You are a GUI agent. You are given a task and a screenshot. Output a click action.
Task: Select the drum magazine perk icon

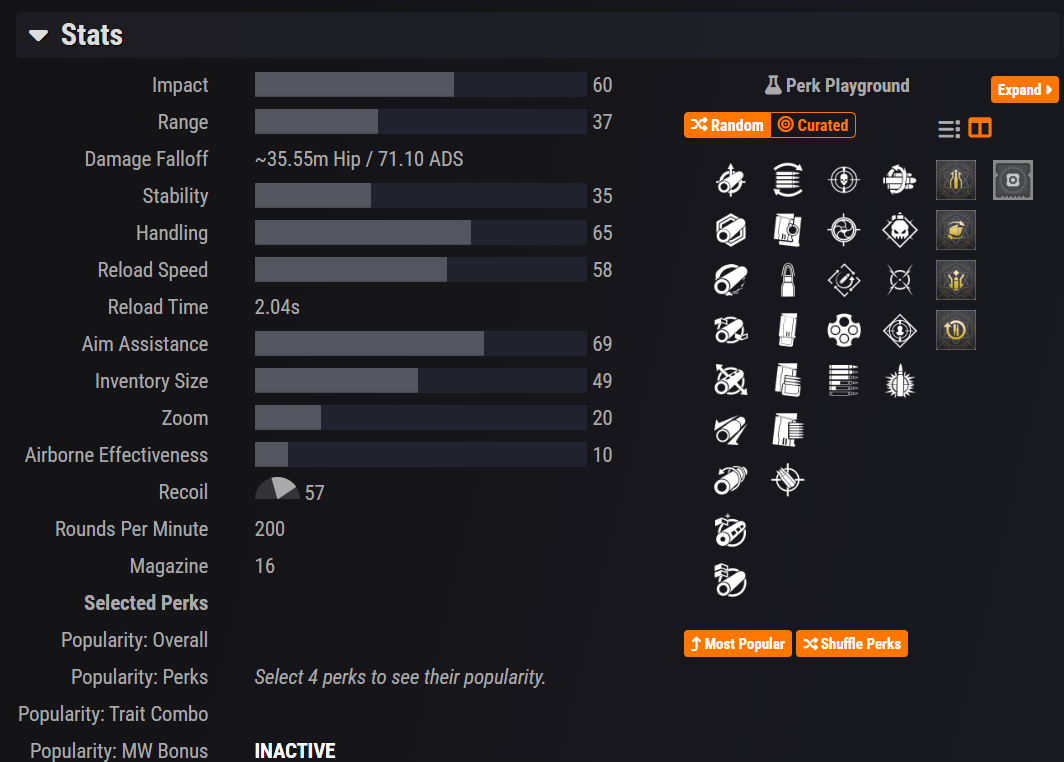pyautogui.click(x=844, y=330)
